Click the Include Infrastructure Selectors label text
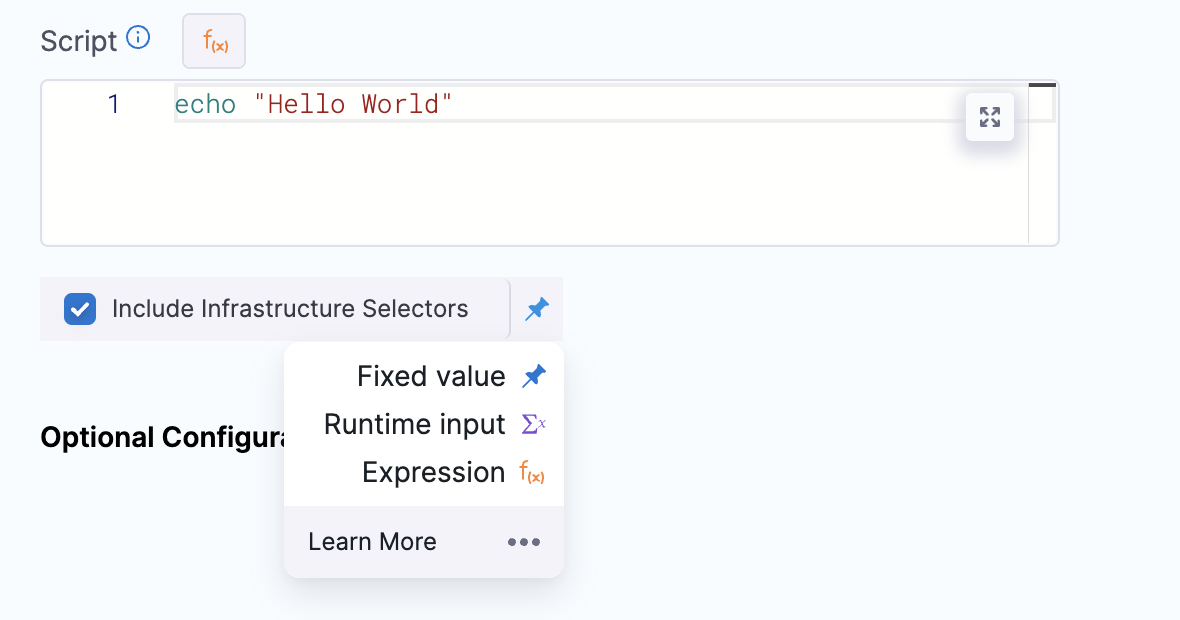Viewport: 1180px width, 620px height. [x=289, y=309]
